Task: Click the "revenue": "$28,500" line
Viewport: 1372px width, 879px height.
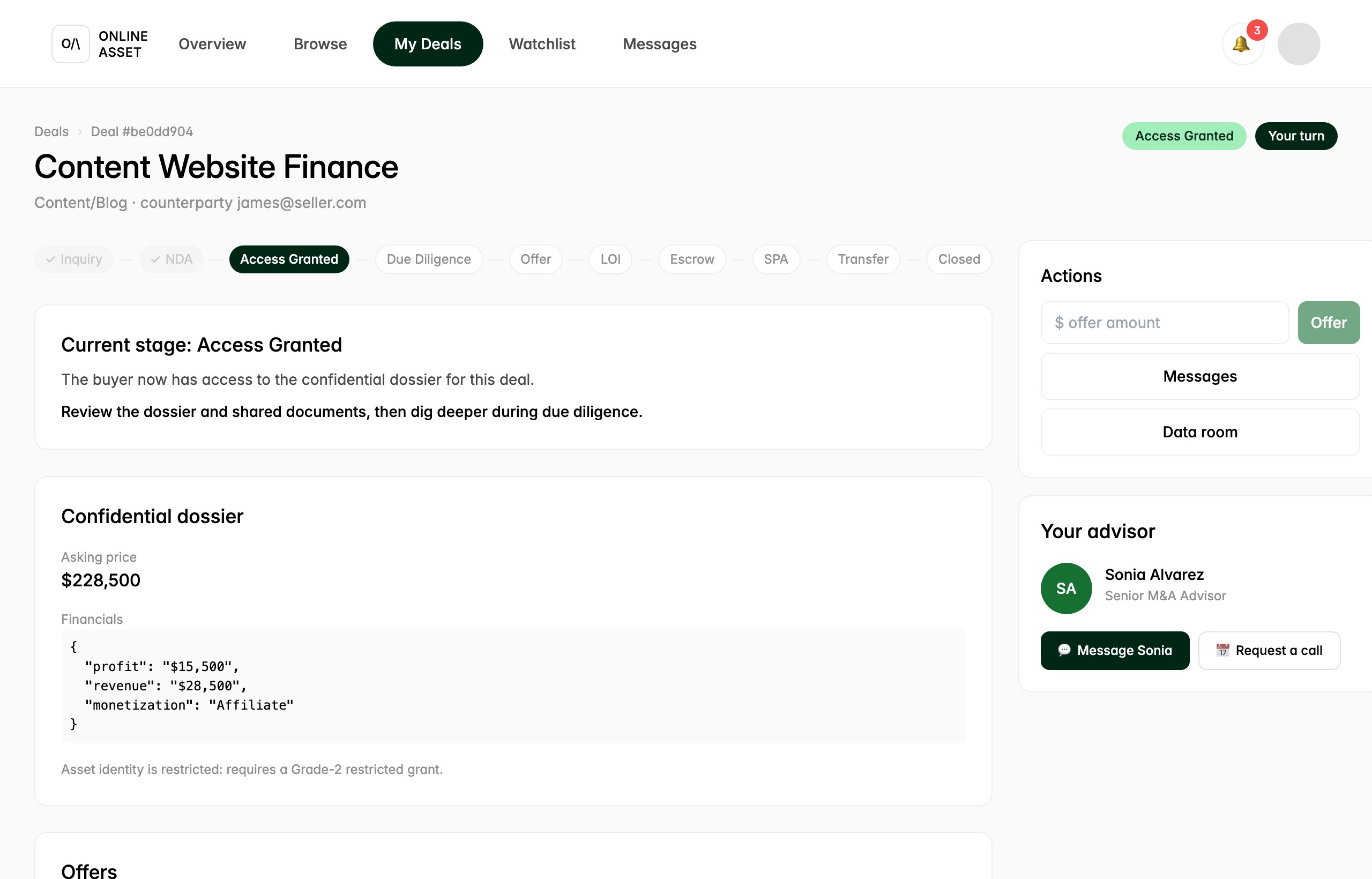Action: click(x=166, y=686)
